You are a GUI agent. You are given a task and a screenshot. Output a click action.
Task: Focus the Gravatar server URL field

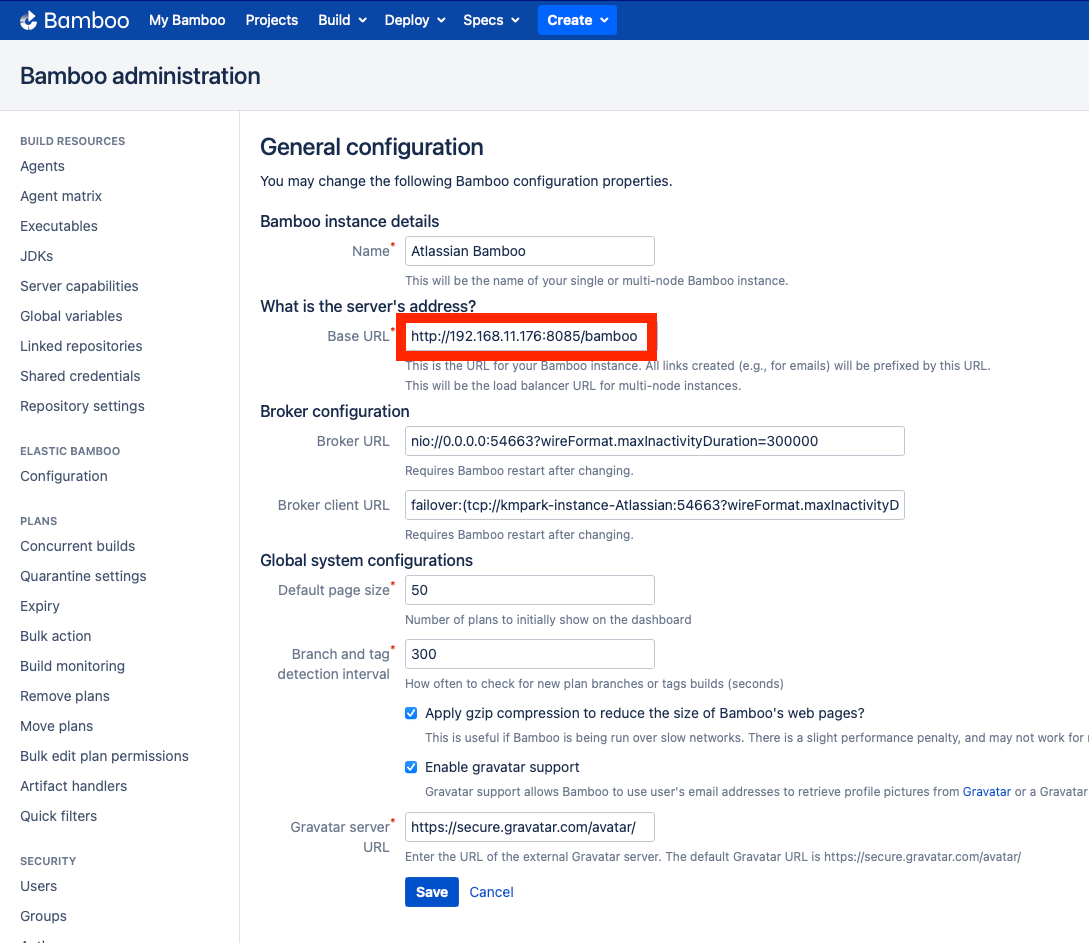tap(529, 827)
